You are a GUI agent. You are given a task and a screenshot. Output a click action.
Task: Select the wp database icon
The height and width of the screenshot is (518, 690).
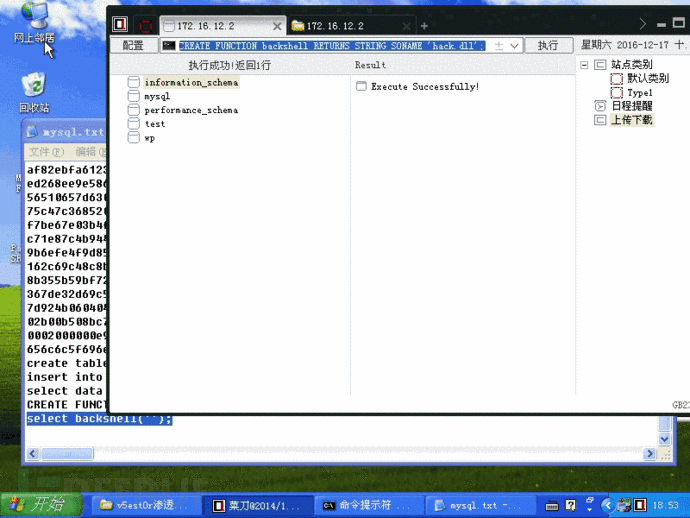click(x=133, y=138)
